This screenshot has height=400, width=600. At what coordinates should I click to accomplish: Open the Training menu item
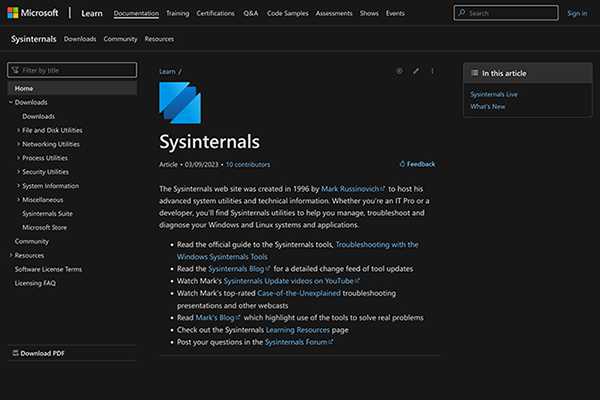click(178, 13)
